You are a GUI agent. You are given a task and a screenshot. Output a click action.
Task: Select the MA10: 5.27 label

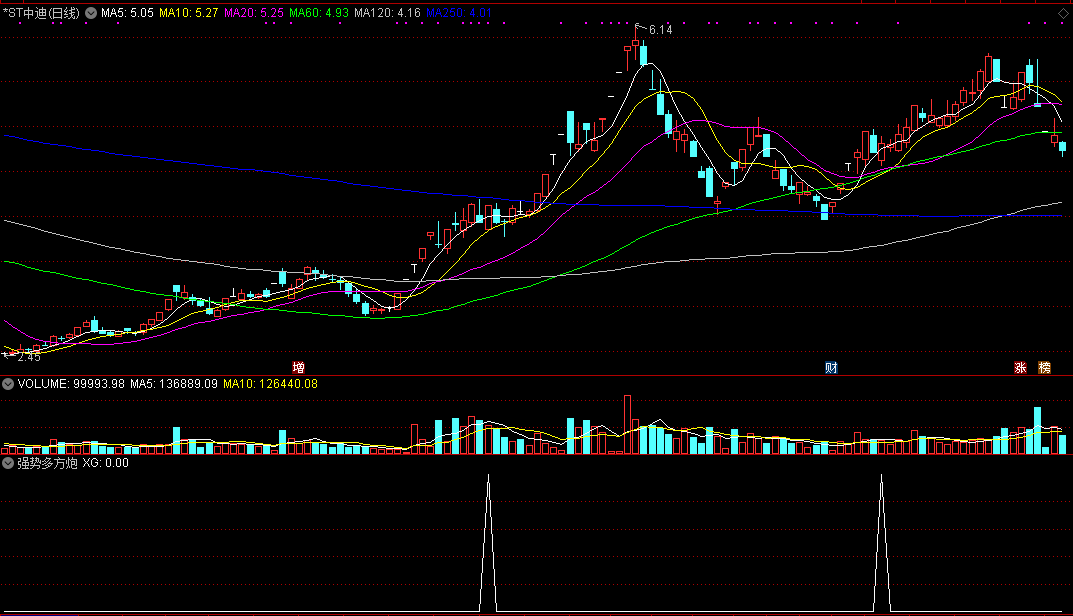click(189, 13)
